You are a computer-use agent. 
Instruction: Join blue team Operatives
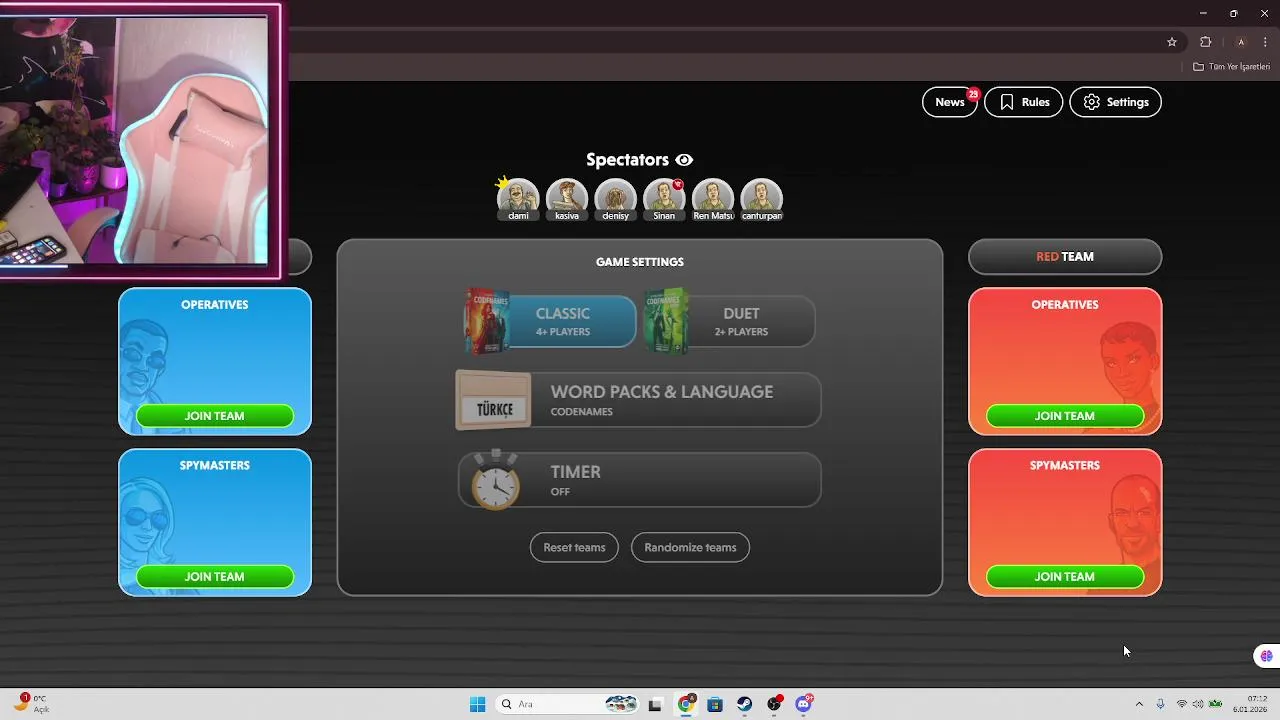(214, 416)
